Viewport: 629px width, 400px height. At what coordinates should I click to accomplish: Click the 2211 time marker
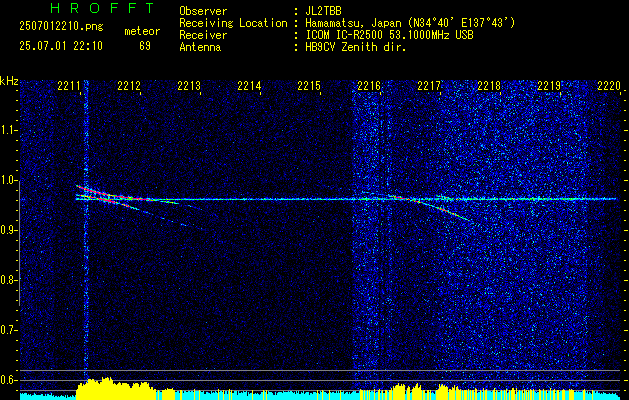(69, 86)
